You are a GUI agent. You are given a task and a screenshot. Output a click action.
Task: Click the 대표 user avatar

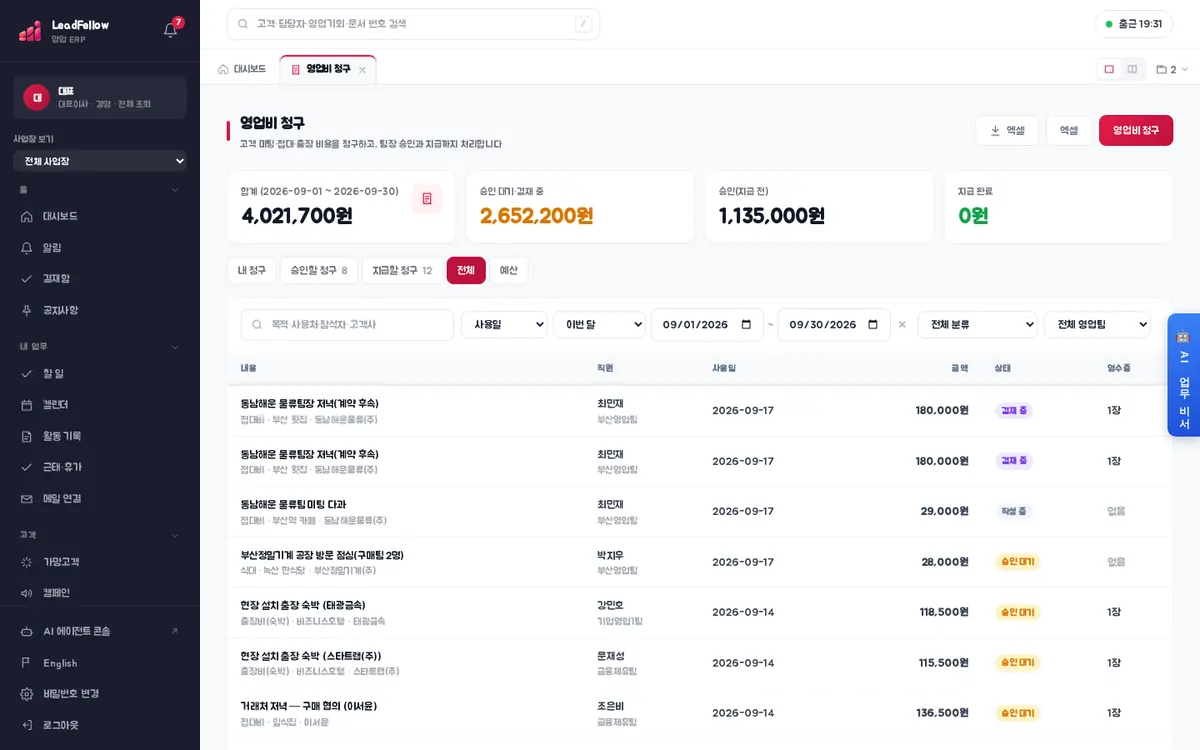(37, 97)
